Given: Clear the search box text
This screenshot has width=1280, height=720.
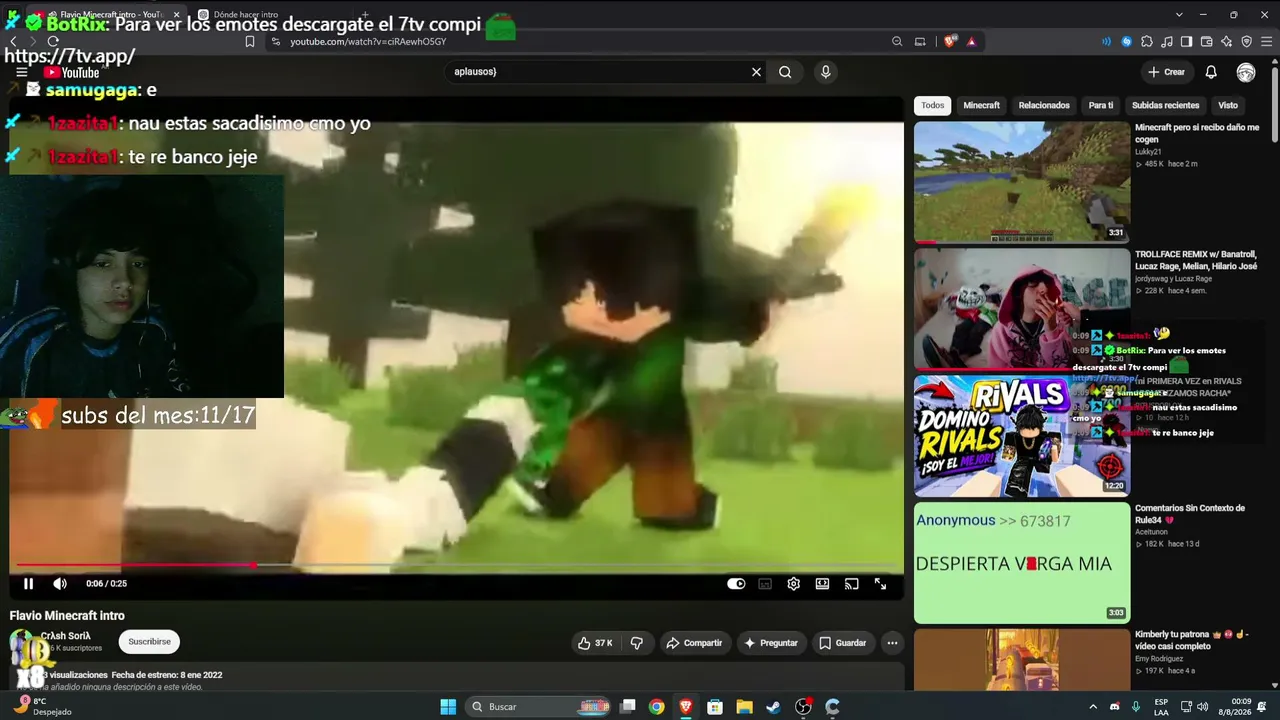Looking at the screenshot, I should point(756,72).
